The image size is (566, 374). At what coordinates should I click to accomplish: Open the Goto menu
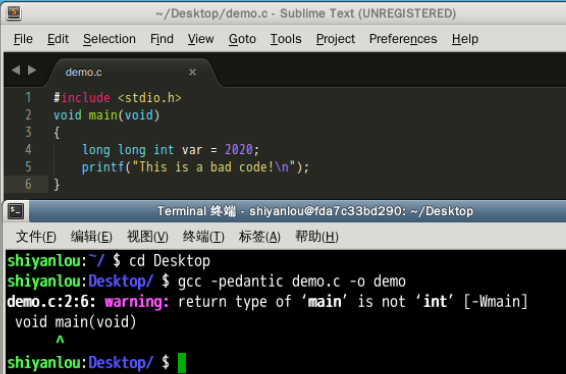click(x=242, y=39)
